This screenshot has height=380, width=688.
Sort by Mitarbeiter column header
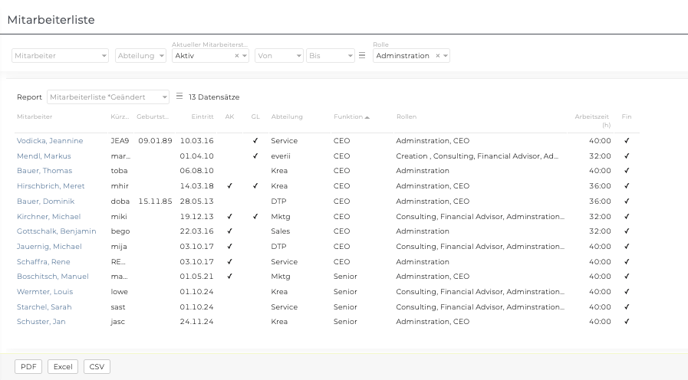[34, 117]
